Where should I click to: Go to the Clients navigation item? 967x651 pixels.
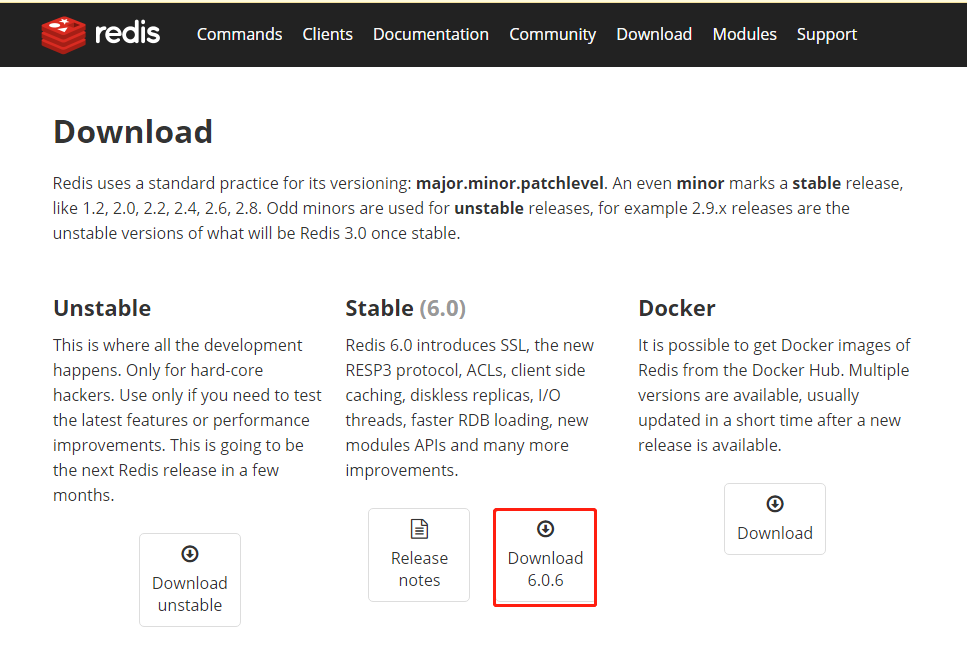pyautogui.click(x=327, y=34)
